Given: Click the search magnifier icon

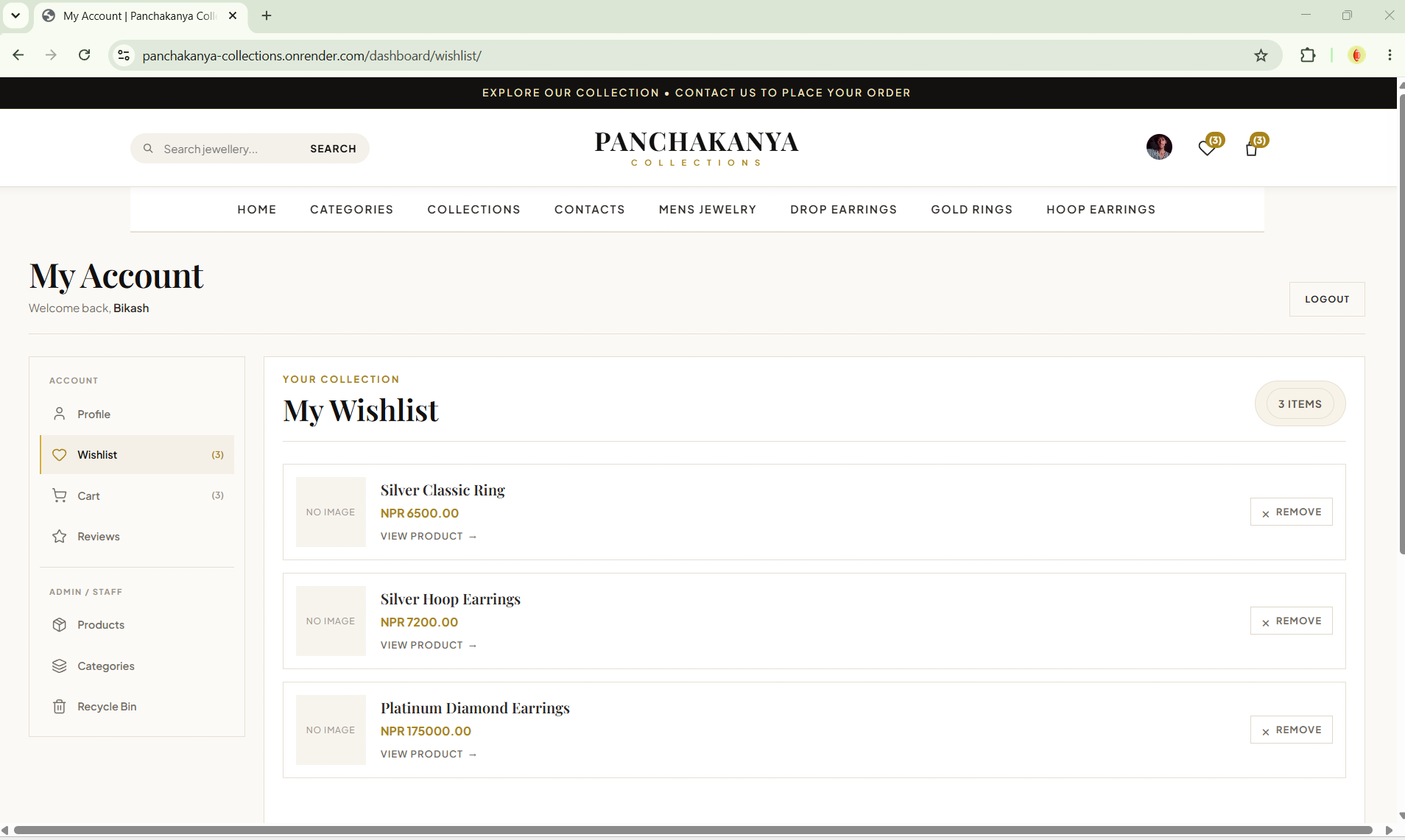Looking at the screenshot, I should tap(148, 149).
